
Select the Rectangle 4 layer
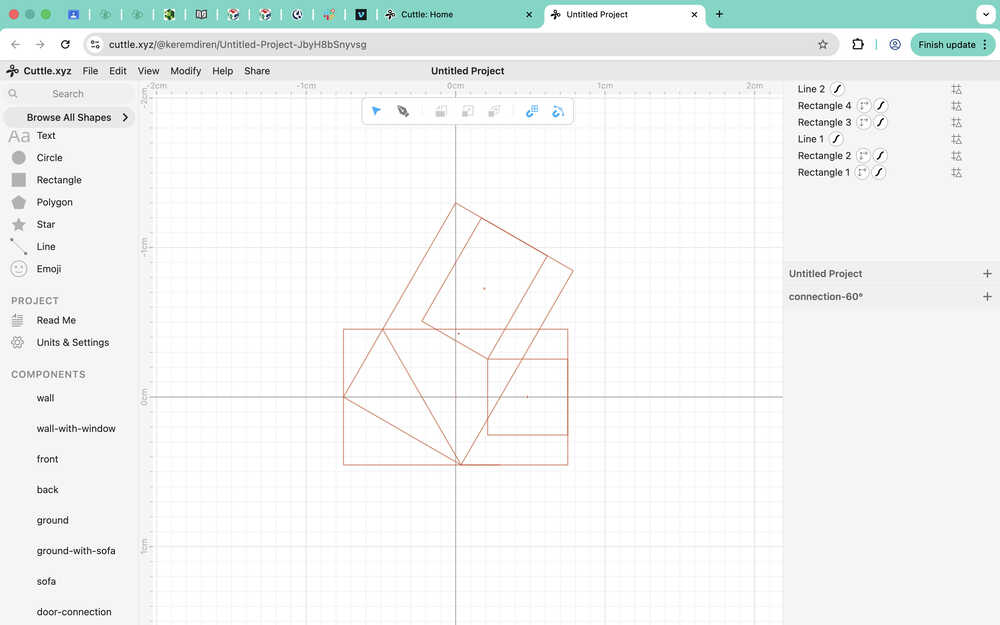[824, 105]
